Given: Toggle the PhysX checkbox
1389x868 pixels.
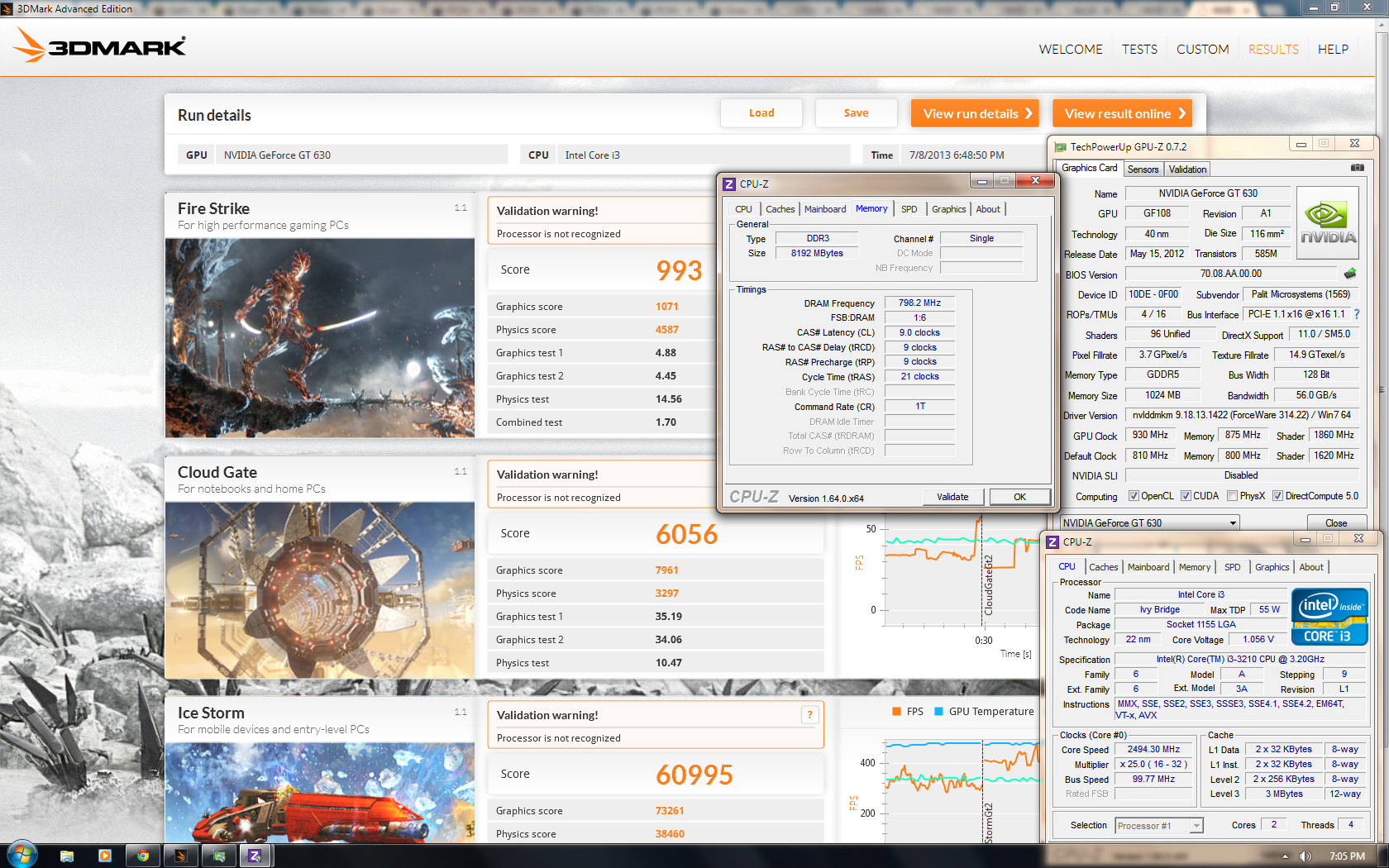Looking at the screenshot, I should tap(1232, 496).
